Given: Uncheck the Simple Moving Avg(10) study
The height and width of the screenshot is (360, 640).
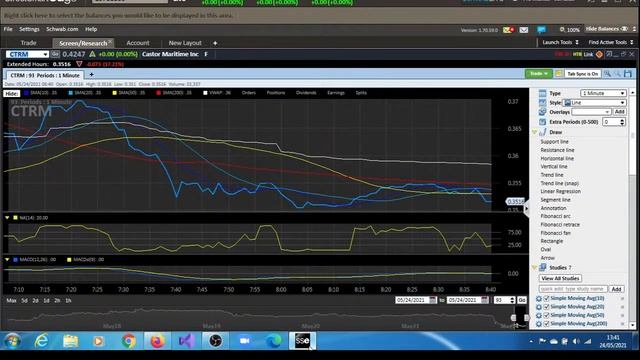Looking at the screenshot, I should click(x=547, y=298).
